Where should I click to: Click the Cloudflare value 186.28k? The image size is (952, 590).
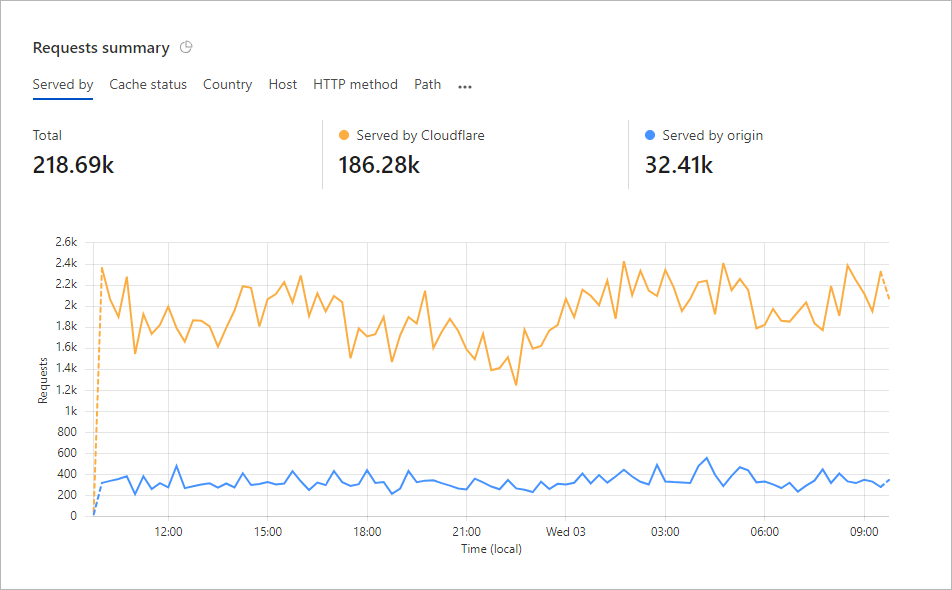pos(379,165)
